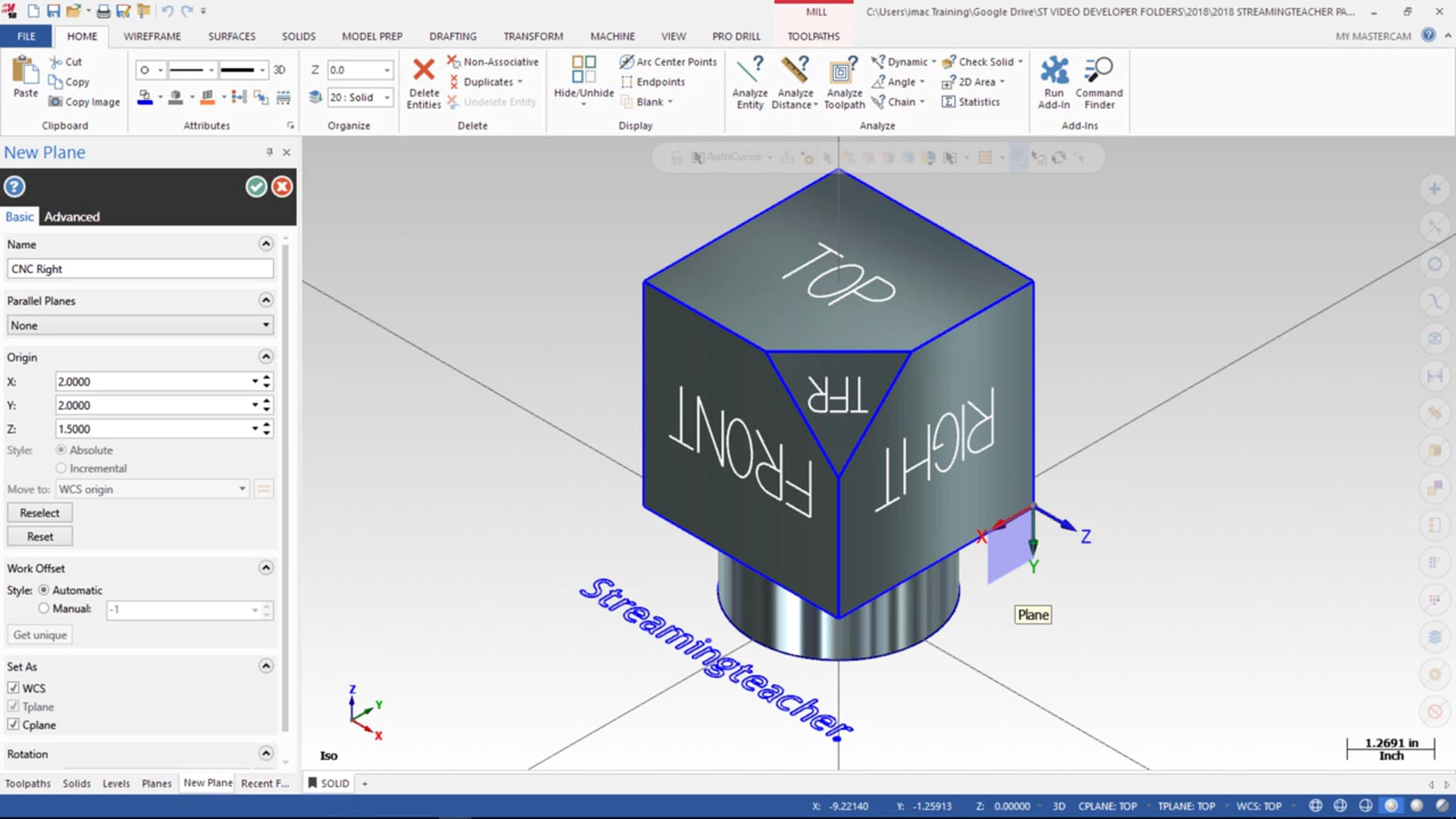
Task: Switch to Advanced tab in New Plane
Action: [72, 216]
